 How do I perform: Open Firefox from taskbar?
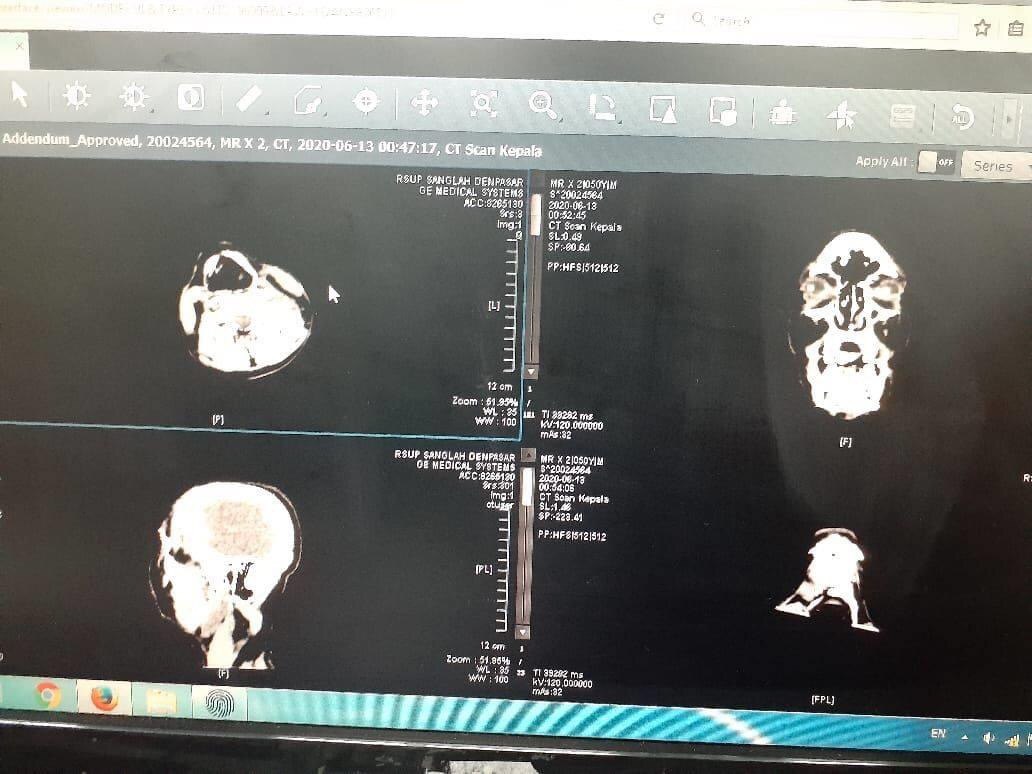(x=104, y=698)
